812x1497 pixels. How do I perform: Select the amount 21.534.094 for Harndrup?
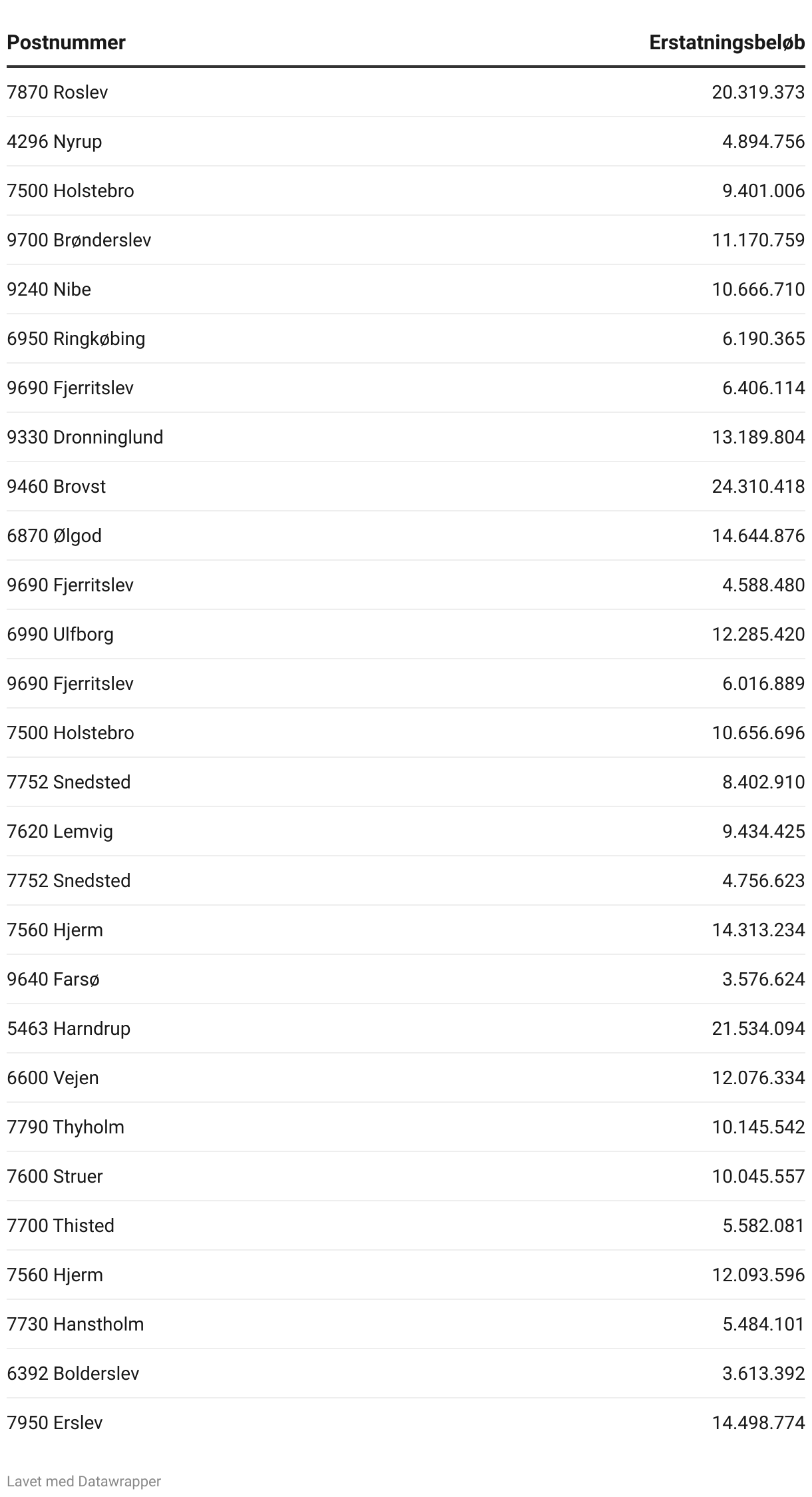tap(758, 1028)
